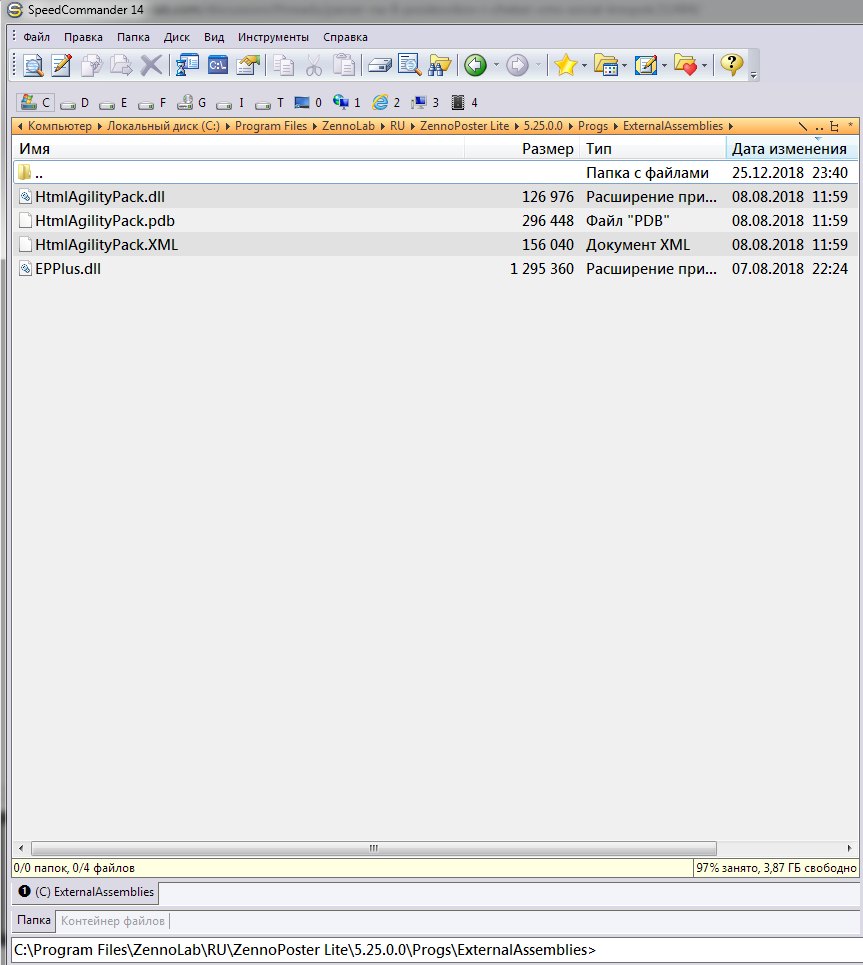Screen dimensions: 863x965
Task: Click the hourglass window icon in toolbar
Action: coord(187,65)
